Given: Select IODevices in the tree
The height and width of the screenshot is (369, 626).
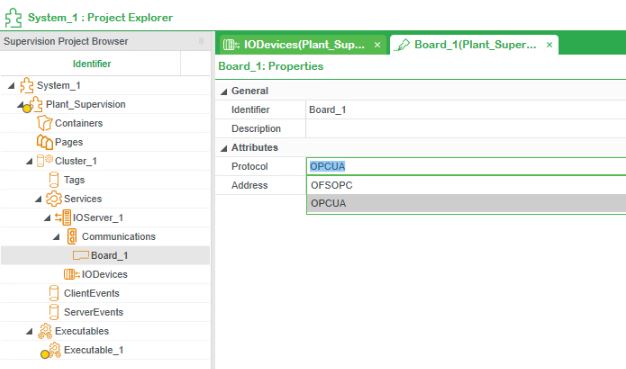Looking at the screenshot, I should (105, 274).
